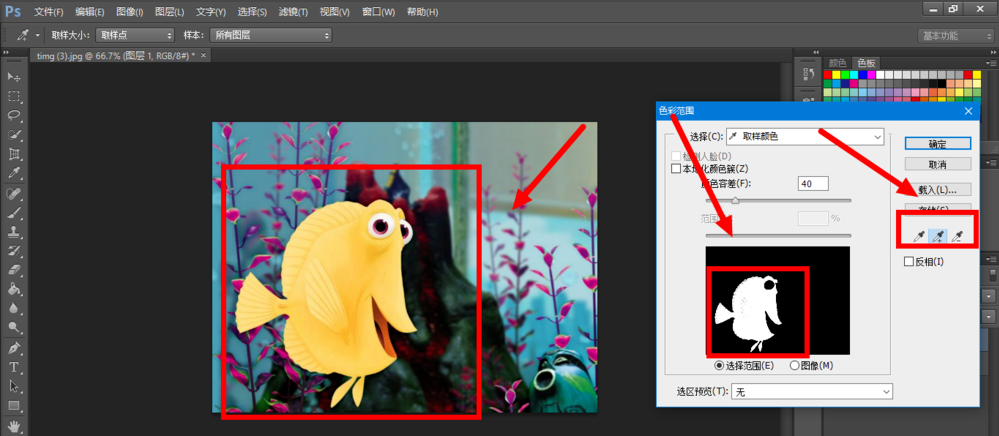Select the Crop tool
The height and width of the screenshot is (436, 999).
click(x=13, y=154)
